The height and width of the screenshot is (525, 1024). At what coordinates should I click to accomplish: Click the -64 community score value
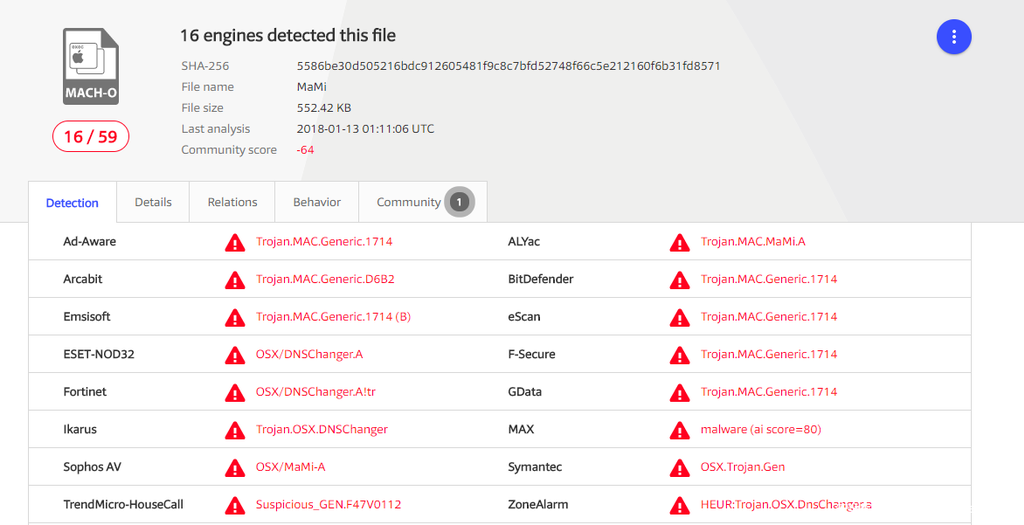point(305,150)
